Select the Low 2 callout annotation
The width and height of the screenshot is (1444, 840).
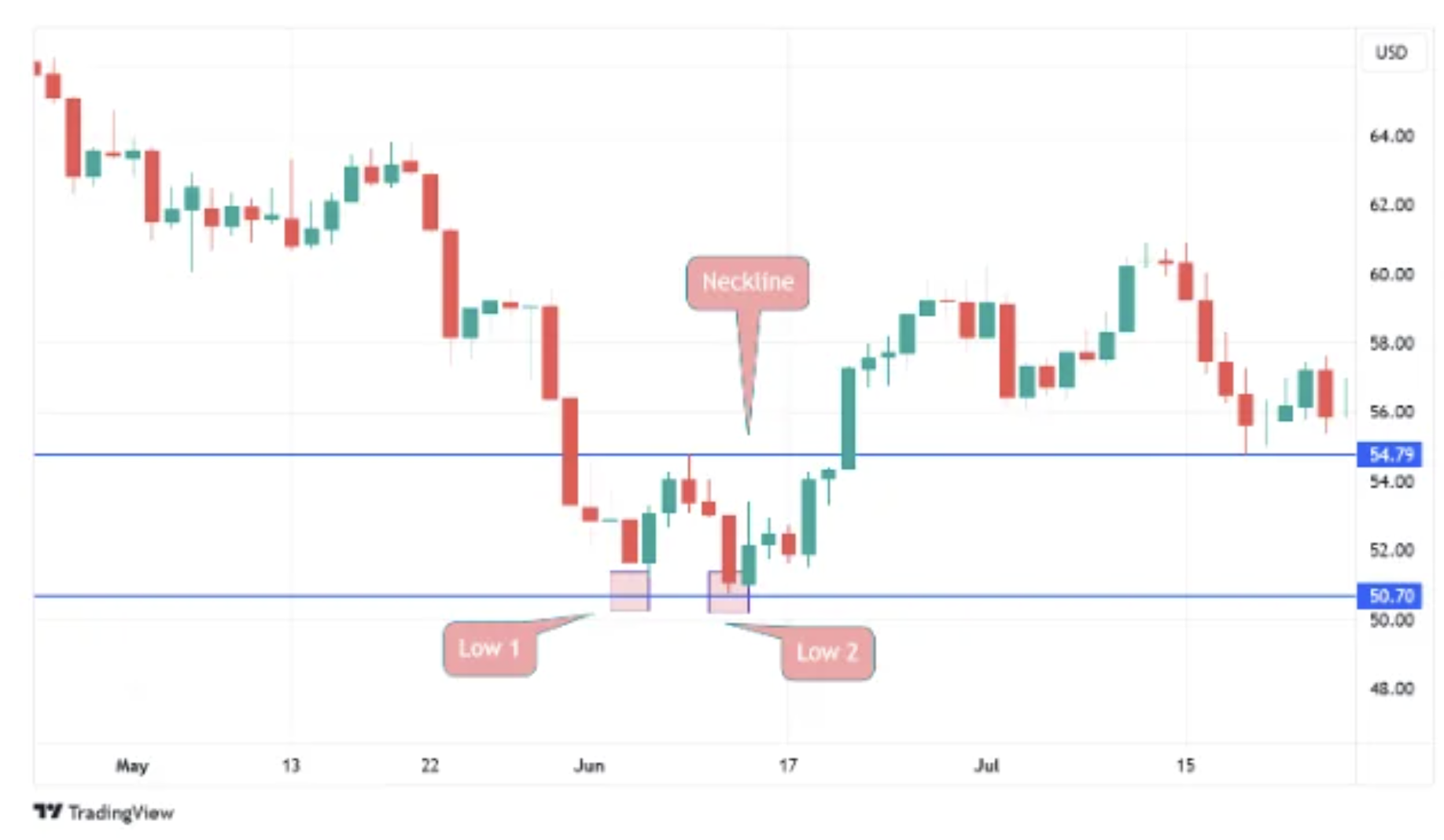click(x=827, y=653)
